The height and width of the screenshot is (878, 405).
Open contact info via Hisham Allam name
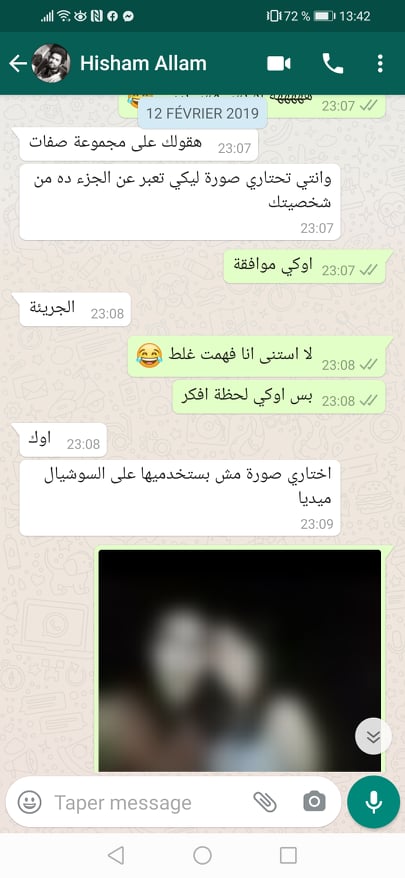coord(143,64)
